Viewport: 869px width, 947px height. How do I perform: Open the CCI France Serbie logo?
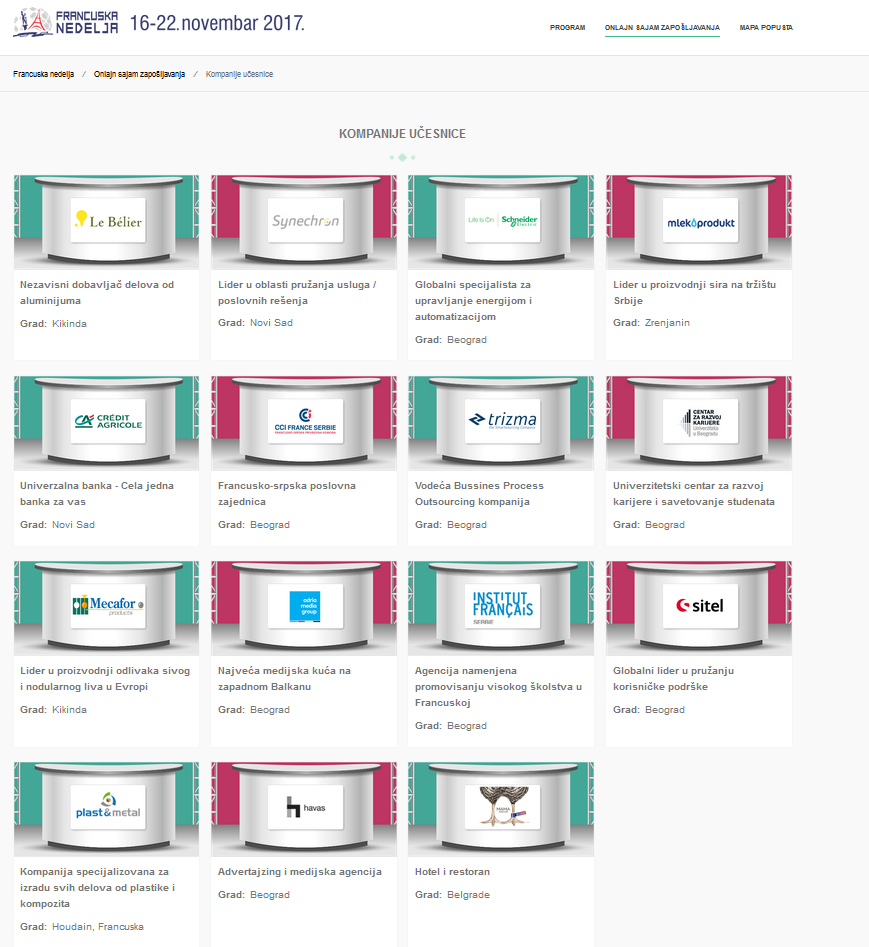(x=306, y=422)
